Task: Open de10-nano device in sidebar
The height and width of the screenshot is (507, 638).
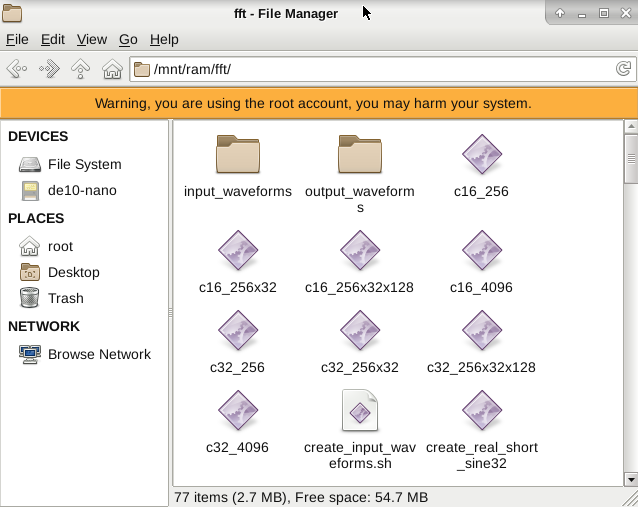Action: pyautogui.click(x=82, y=190)
